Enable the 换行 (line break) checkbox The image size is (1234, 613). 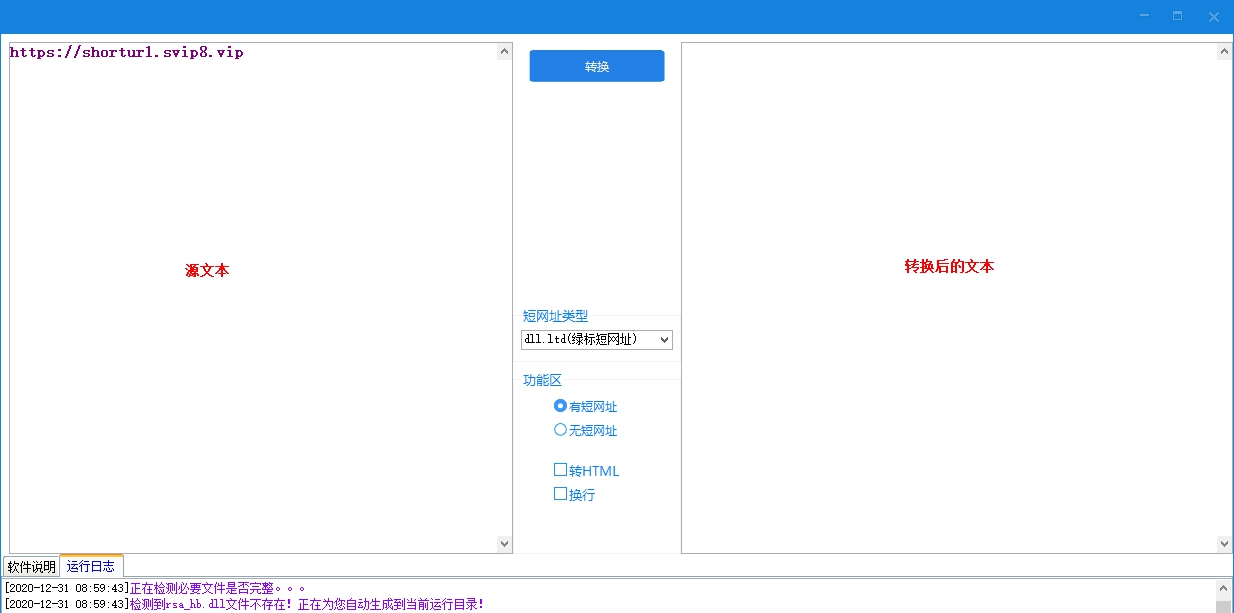coord(561,494)
